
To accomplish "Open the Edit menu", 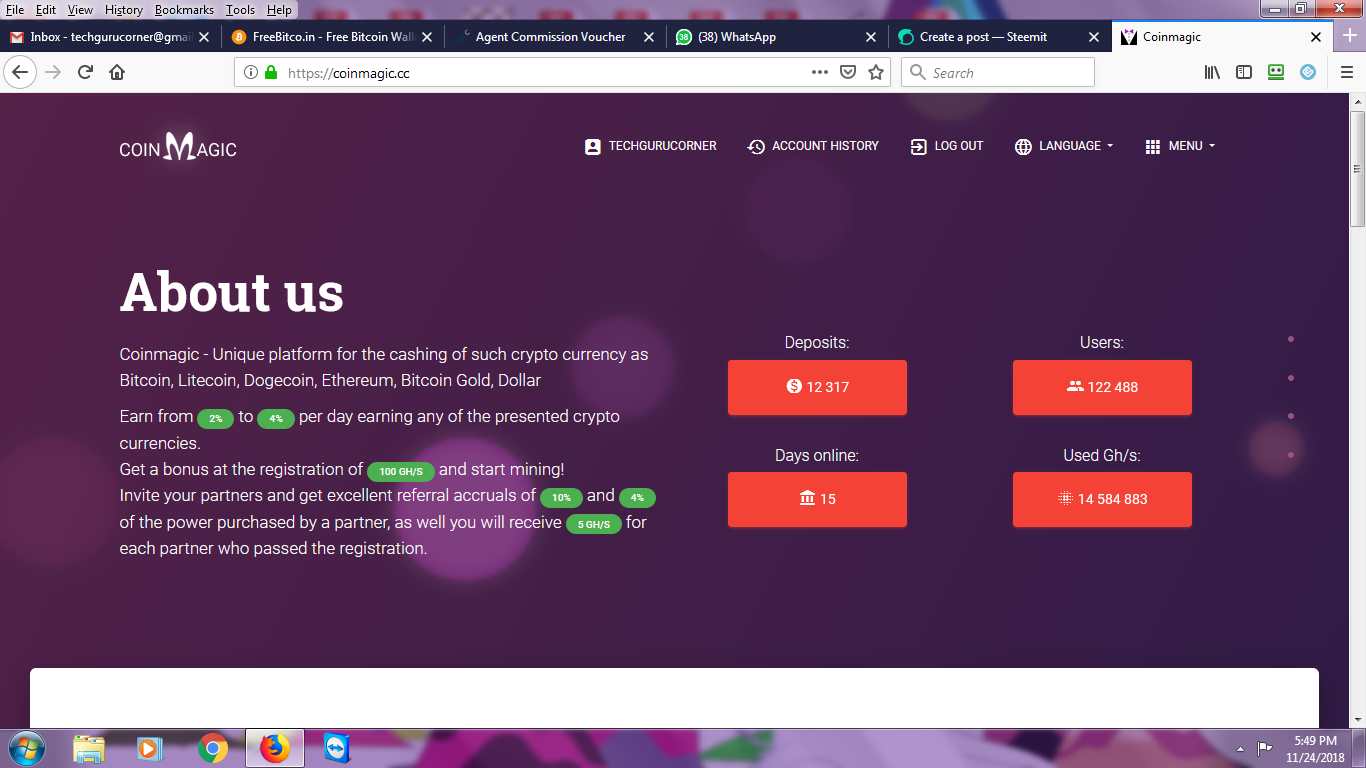I will tap(46, 9).
